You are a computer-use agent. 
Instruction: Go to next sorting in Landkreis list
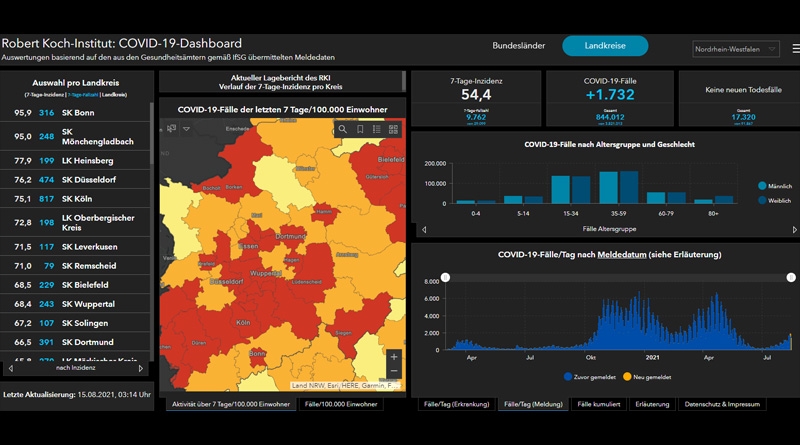tap(141, 368)
